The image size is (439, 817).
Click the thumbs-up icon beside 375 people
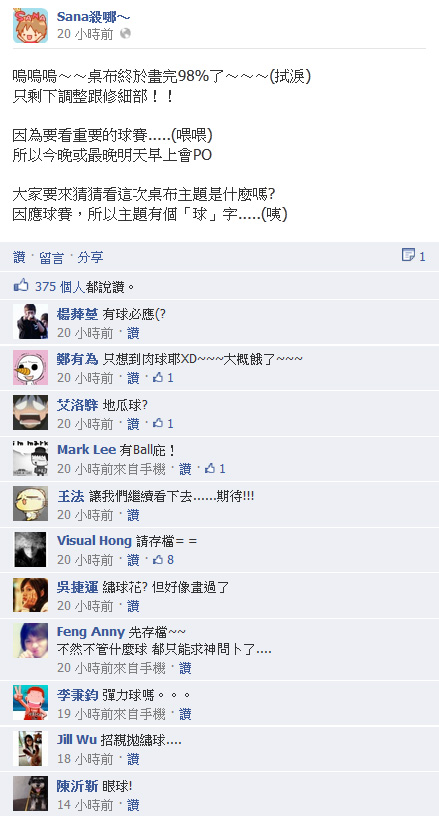tap(21, 286)
